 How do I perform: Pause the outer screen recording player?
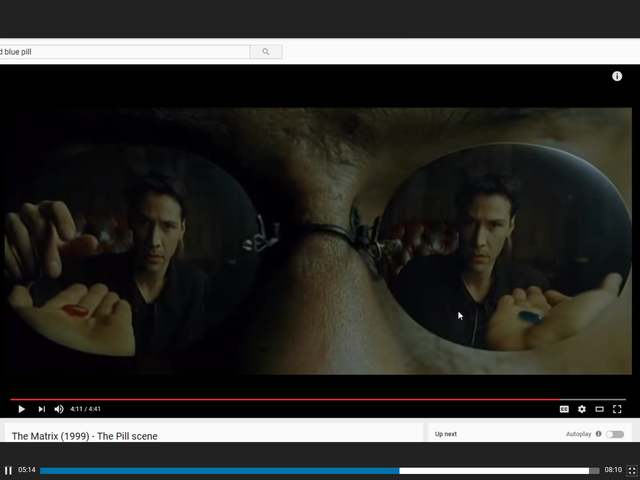(8, 470)
